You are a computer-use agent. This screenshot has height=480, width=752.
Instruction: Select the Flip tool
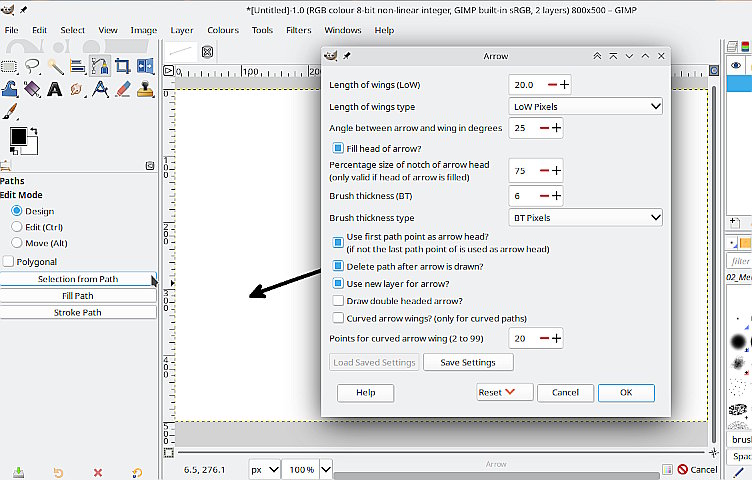point(145,66)
